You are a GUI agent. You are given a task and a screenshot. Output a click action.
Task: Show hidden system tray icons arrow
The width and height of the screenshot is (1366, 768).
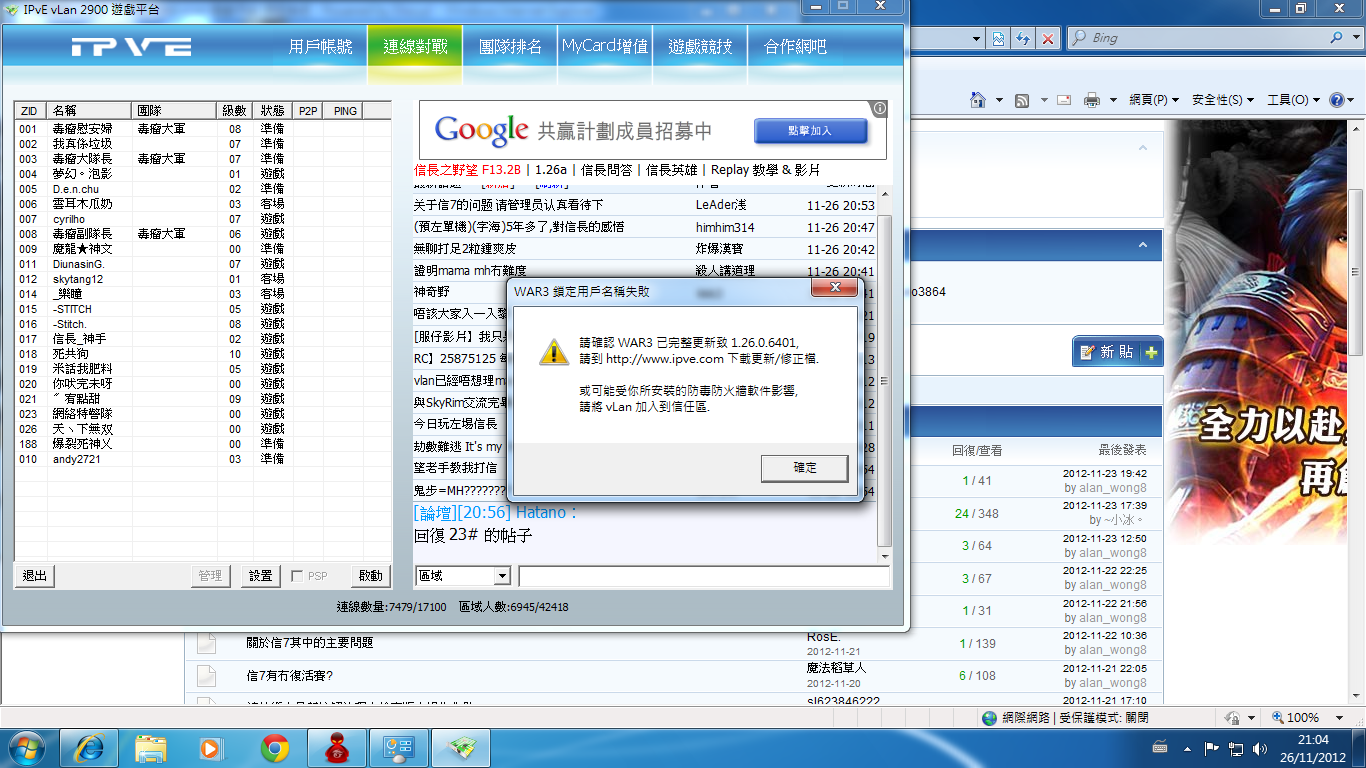coord(1187,747)
